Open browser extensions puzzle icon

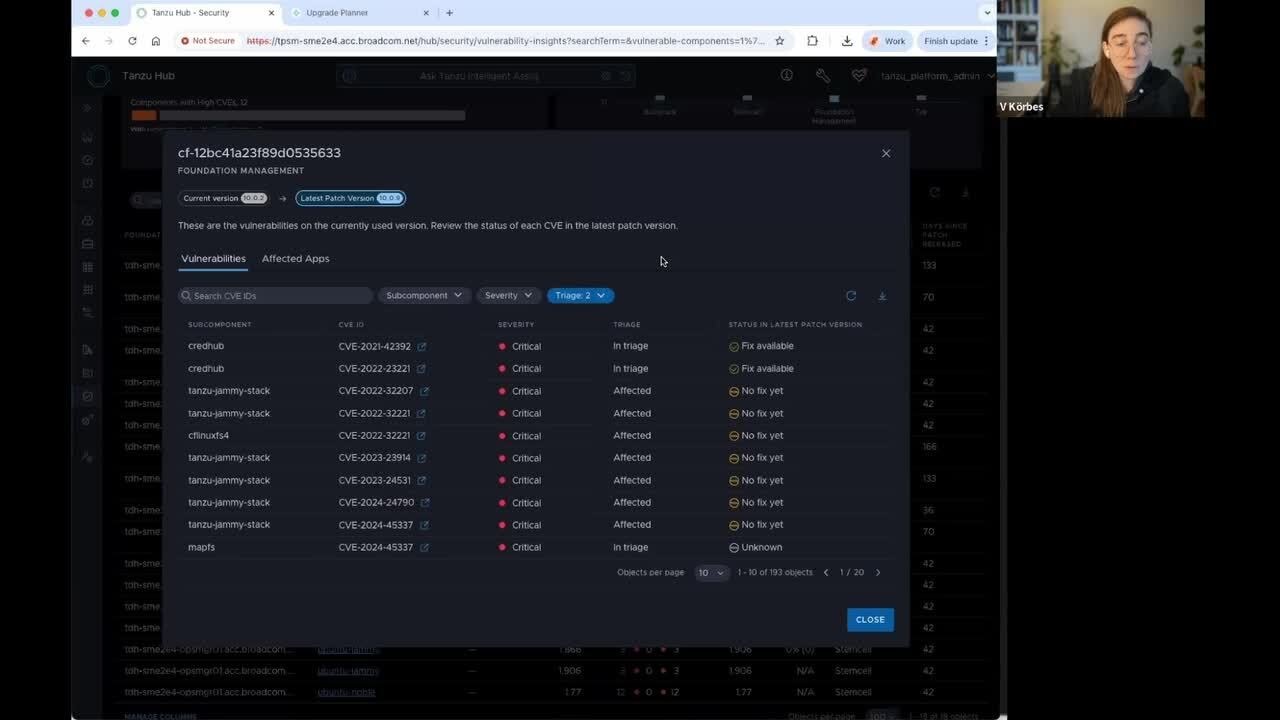point(812,41)
